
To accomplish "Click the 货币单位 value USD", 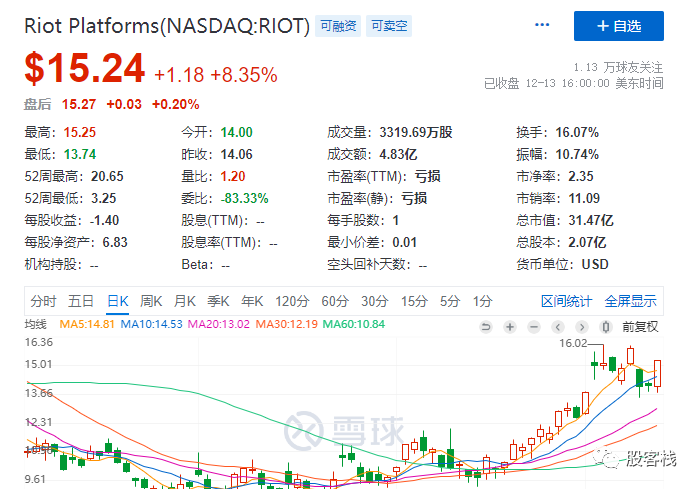I will pos(595,264).
